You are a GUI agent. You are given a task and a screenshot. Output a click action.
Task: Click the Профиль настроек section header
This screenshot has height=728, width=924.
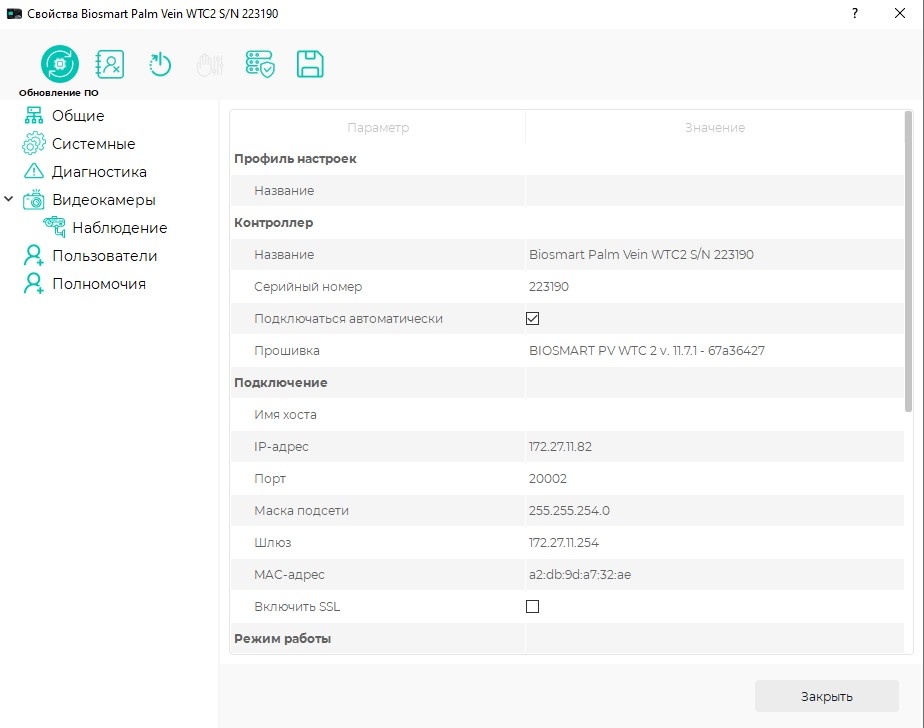[x=295, y=159]
